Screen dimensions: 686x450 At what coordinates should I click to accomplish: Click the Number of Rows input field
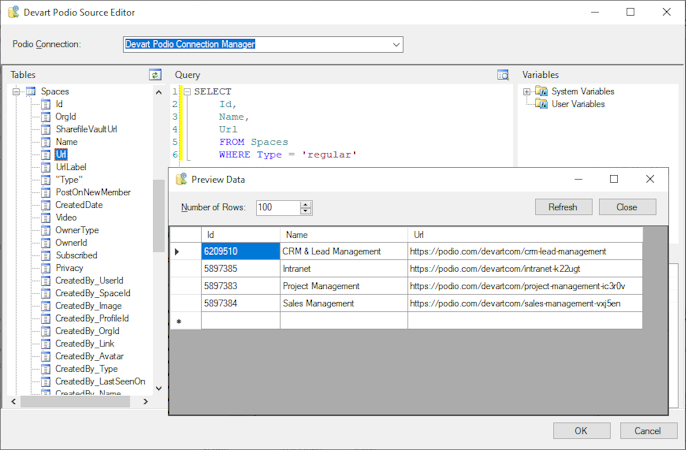(276, 208)
